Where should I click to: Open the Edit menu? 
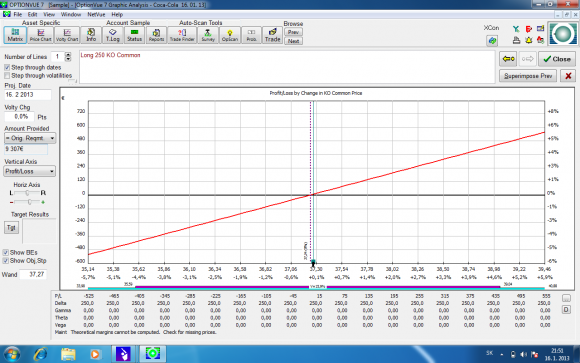(x=32, y=14)
